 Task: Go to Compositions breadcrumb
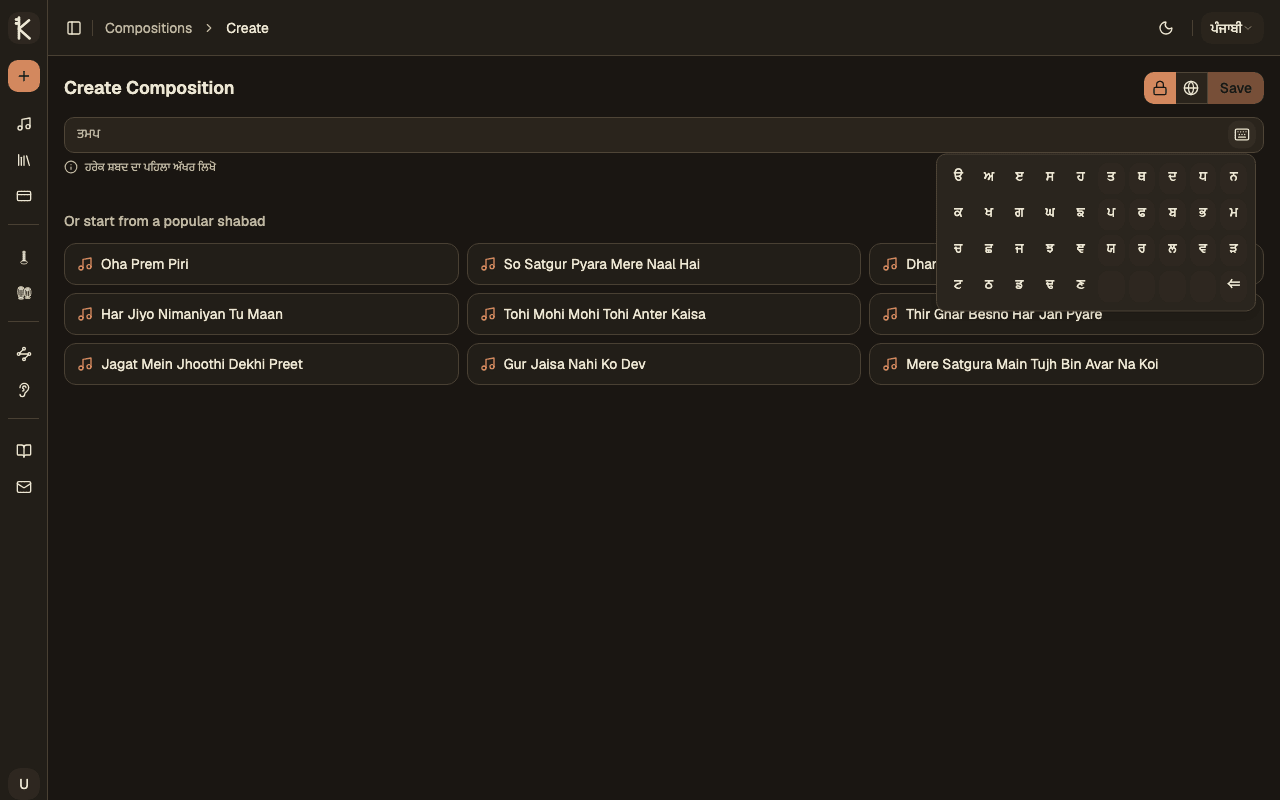pyautogui.click(x=148, y=28)
